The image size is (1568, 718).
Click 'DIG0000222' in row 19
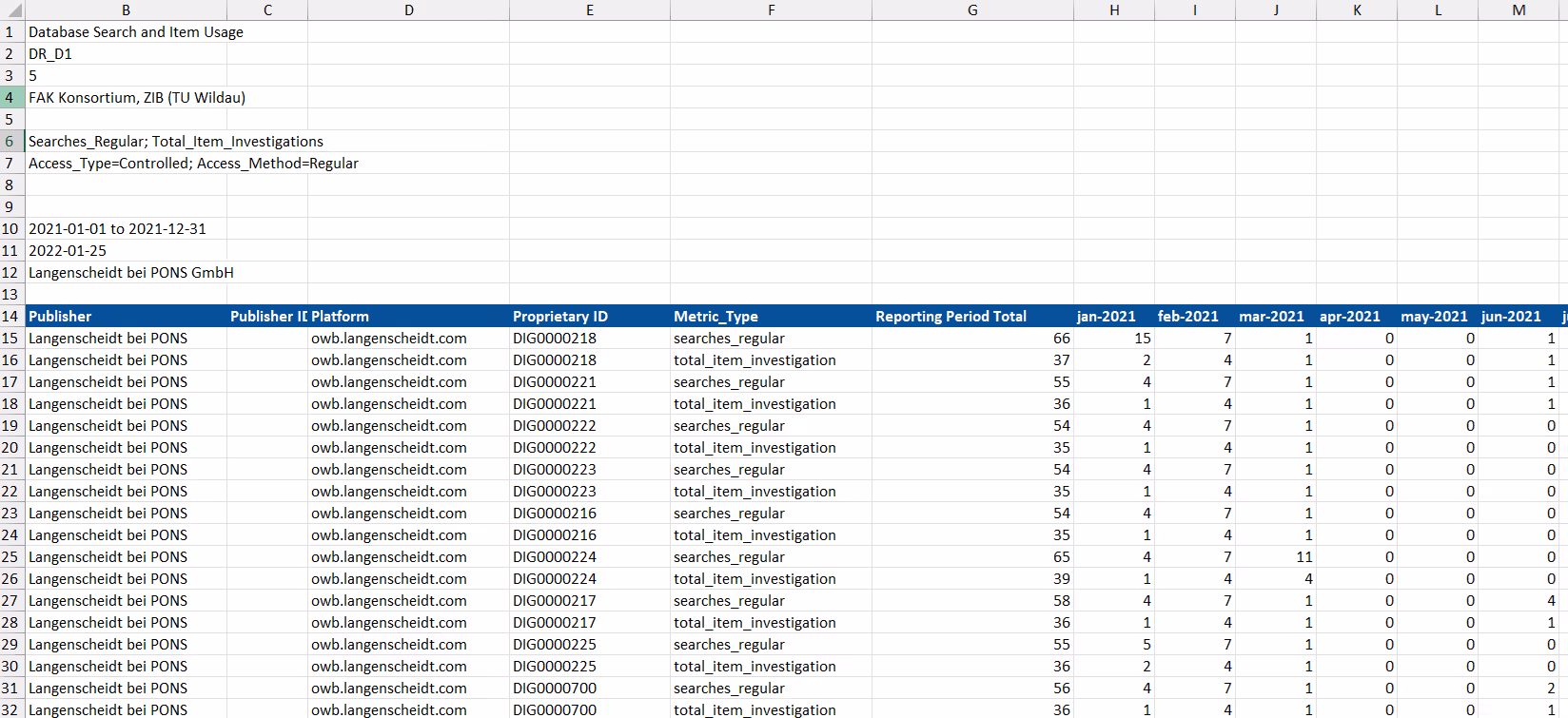pos(590,426)
